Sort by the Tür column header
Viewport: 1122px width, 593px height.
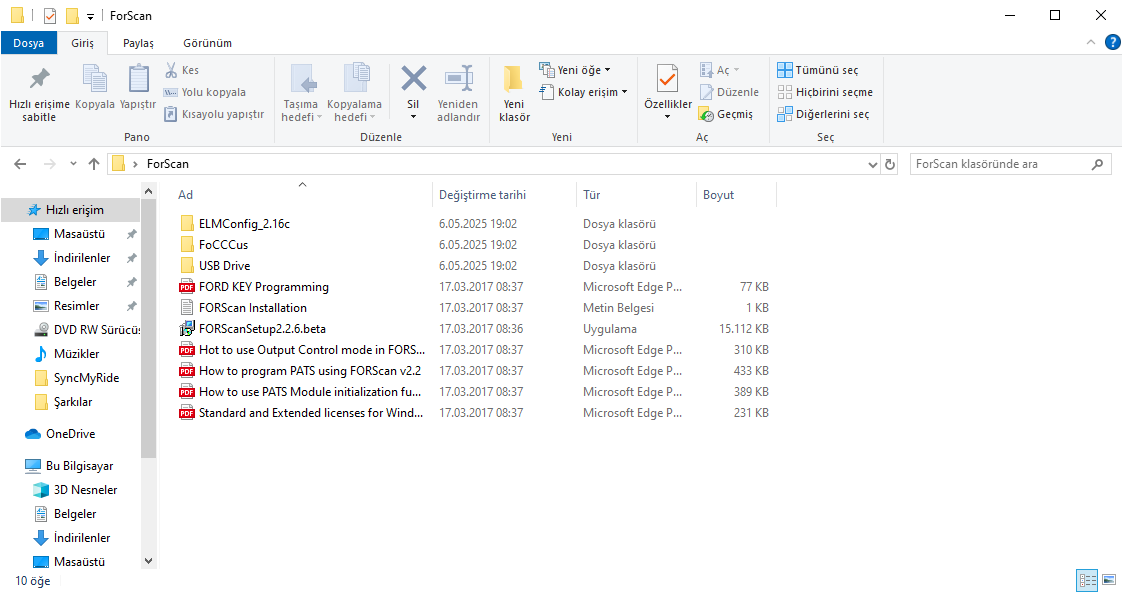636,195
